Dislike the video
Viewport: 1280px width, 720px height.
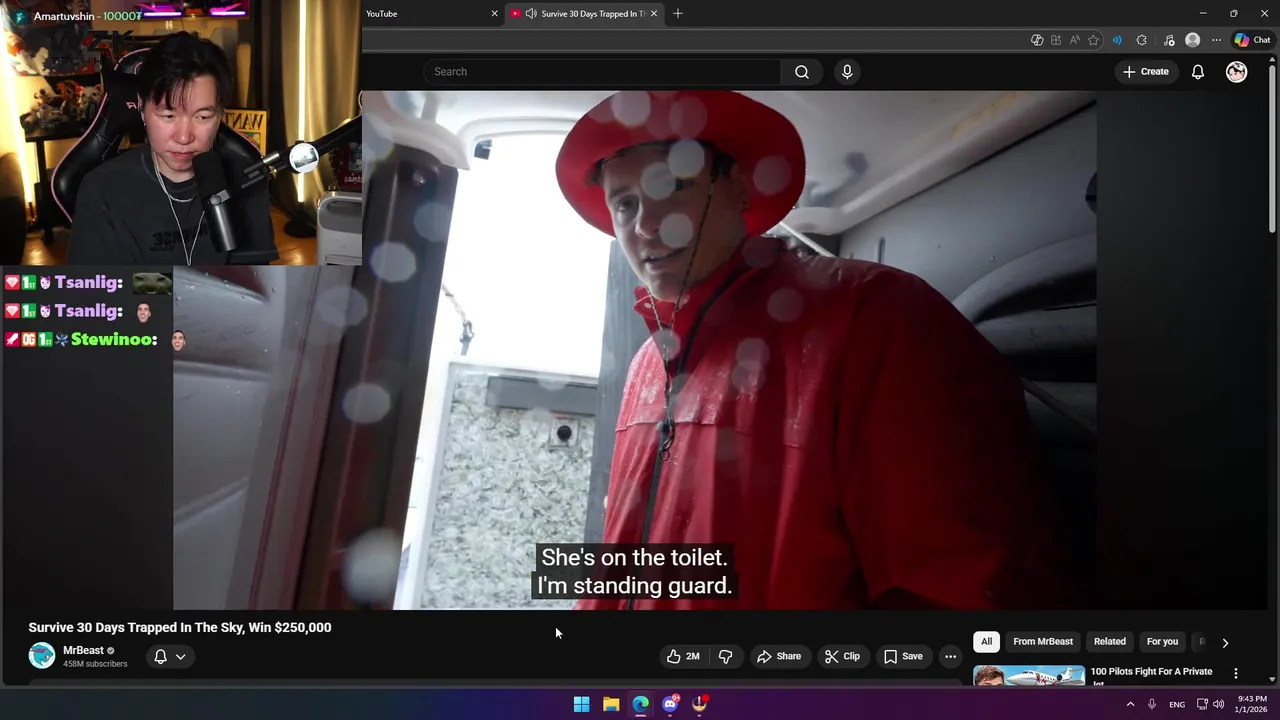726,656
